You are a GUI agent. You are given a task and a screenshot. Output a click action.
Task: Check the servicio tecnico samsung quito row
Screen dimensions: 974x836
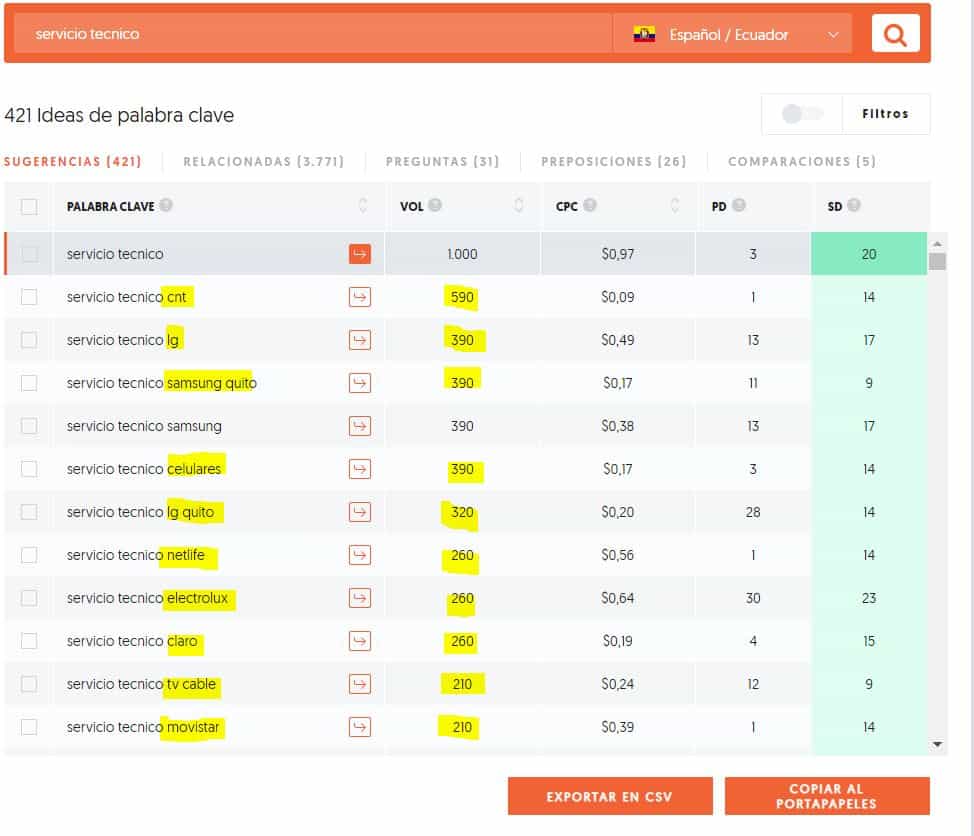tap(29, 383)
